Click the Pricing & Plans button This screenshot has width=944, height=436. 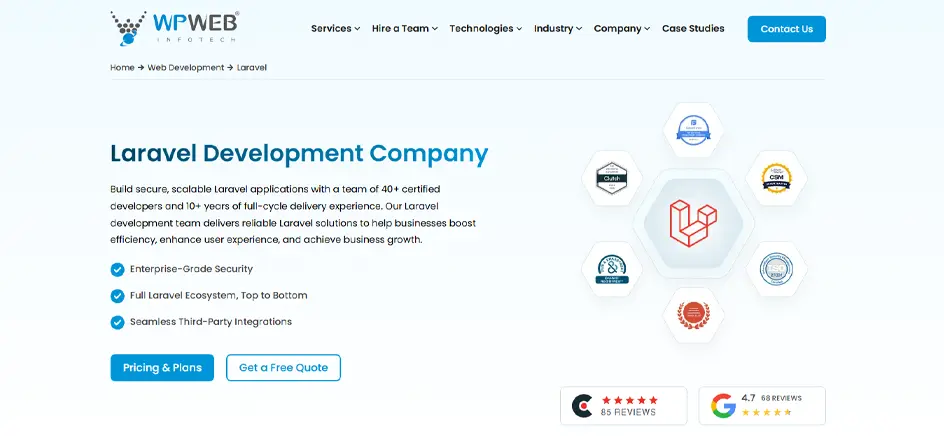click(x=162, y=367)
